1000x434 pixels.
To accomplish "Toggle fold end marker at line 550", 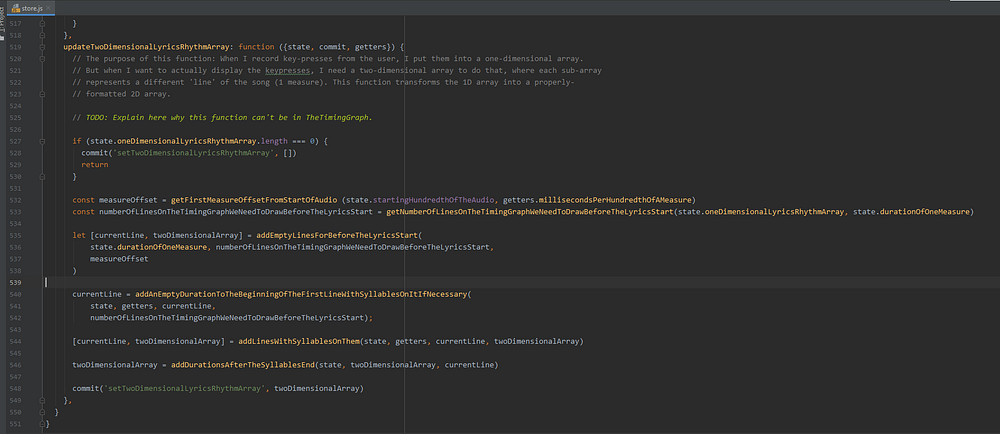I will pos(43,412).
